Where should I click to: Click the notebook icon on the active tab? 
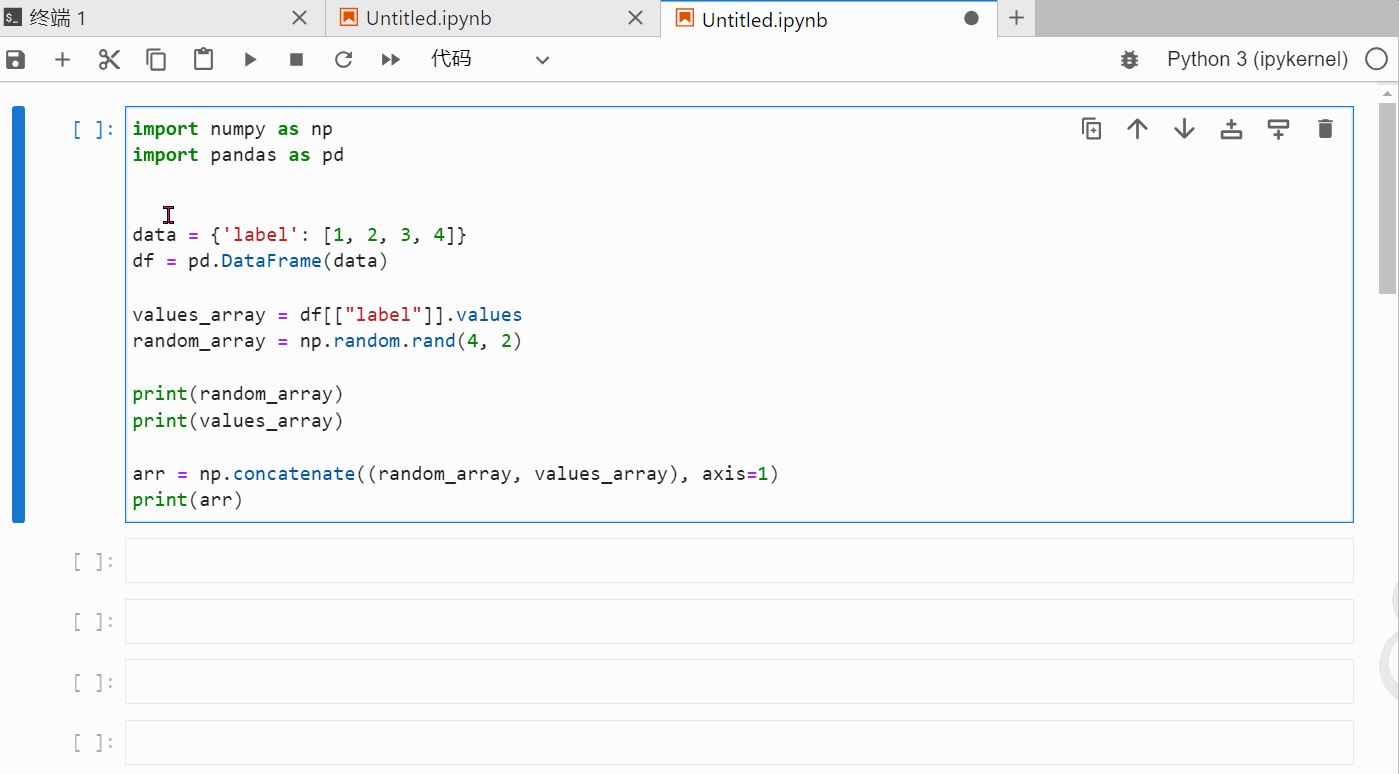[685, 18]
